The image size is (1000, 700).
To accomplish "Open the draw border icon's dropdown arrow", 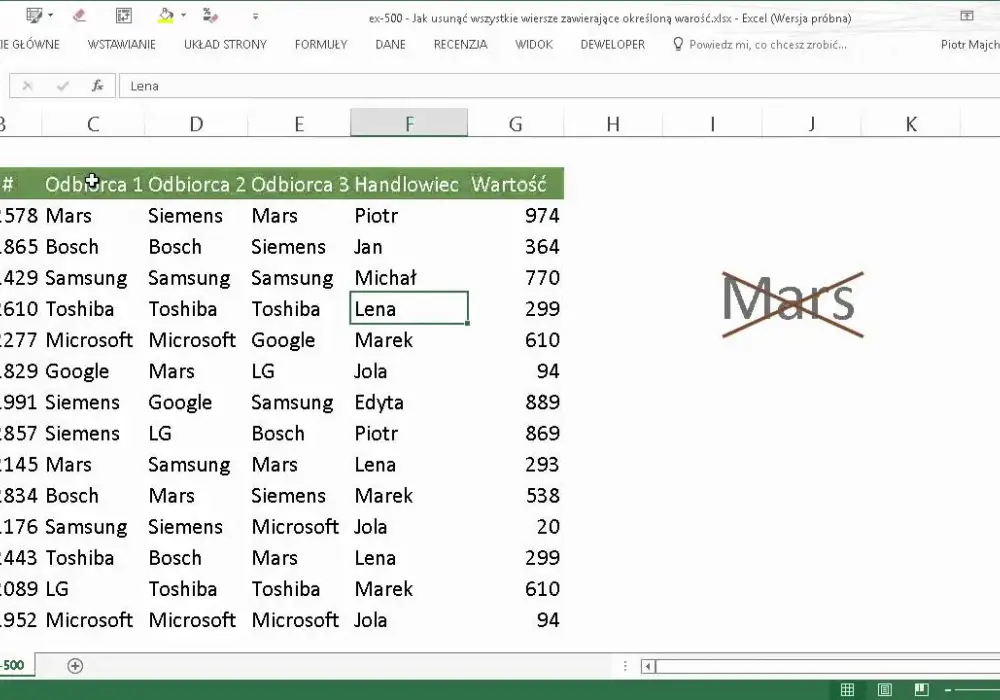I will tap(50, 15).
